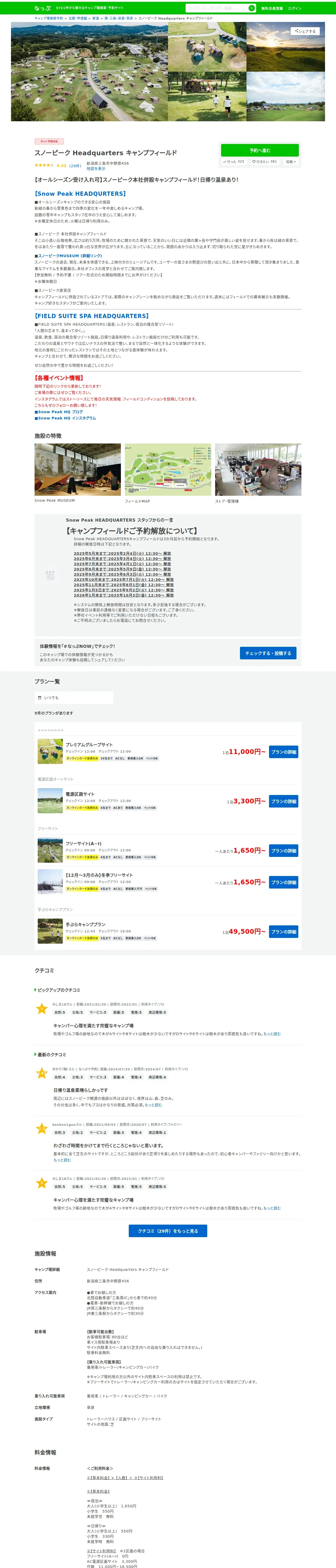The width and height of the screenshot is (336, 1568).
Task: Toggle the 行った 325 check button
Action: pyautogui.click(x=234, y=162)
